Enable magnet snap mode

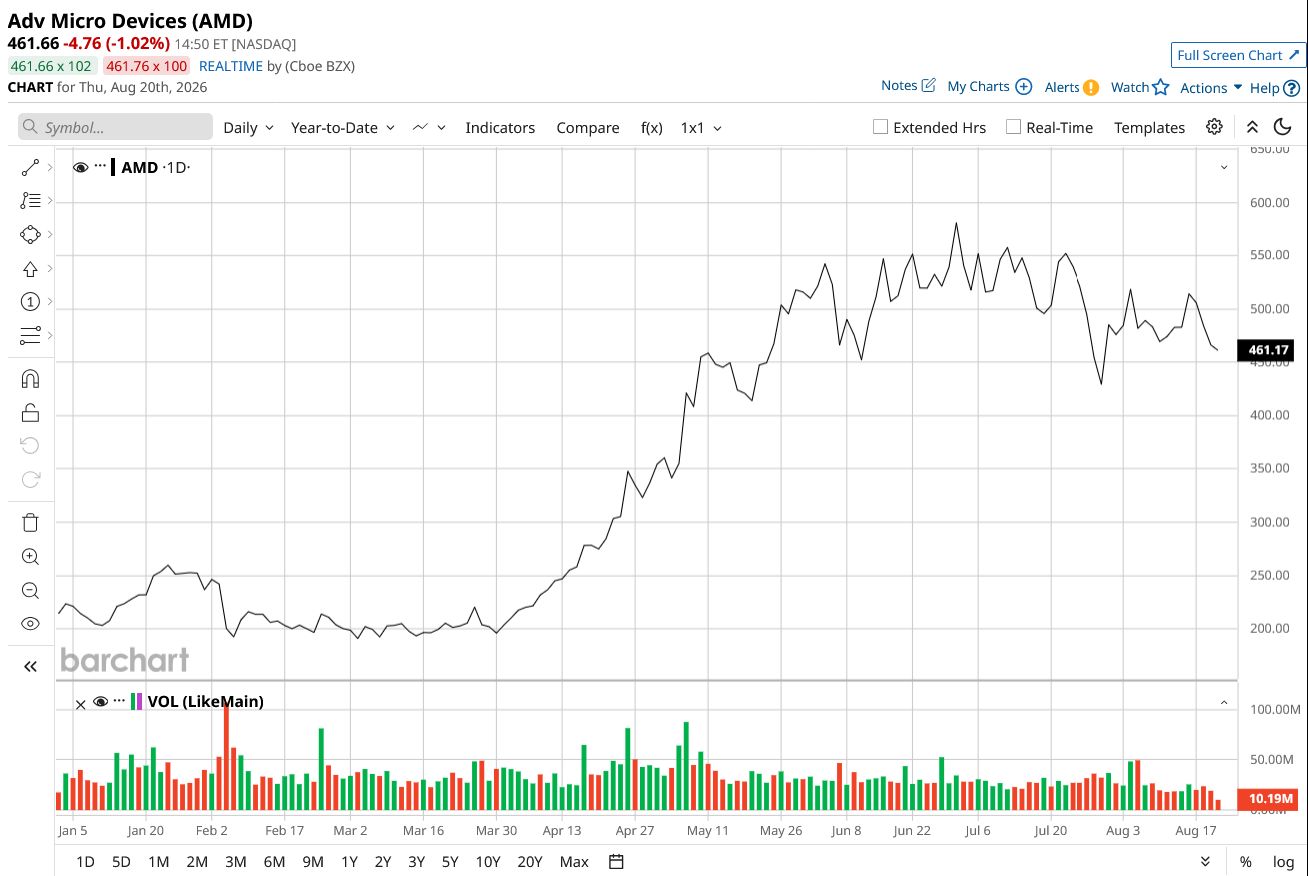pos(30,379)
